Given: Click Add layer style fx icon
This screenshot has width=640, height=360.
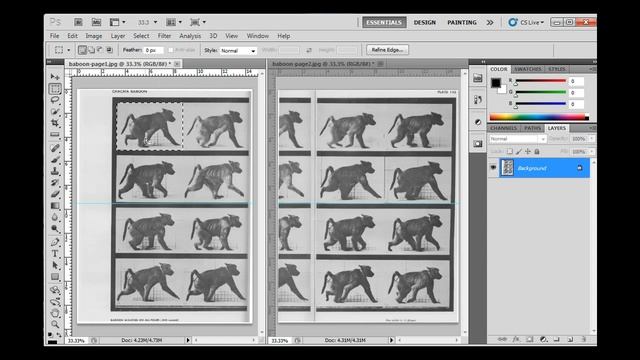Looking at the screenshot, I should coord(516,339).
